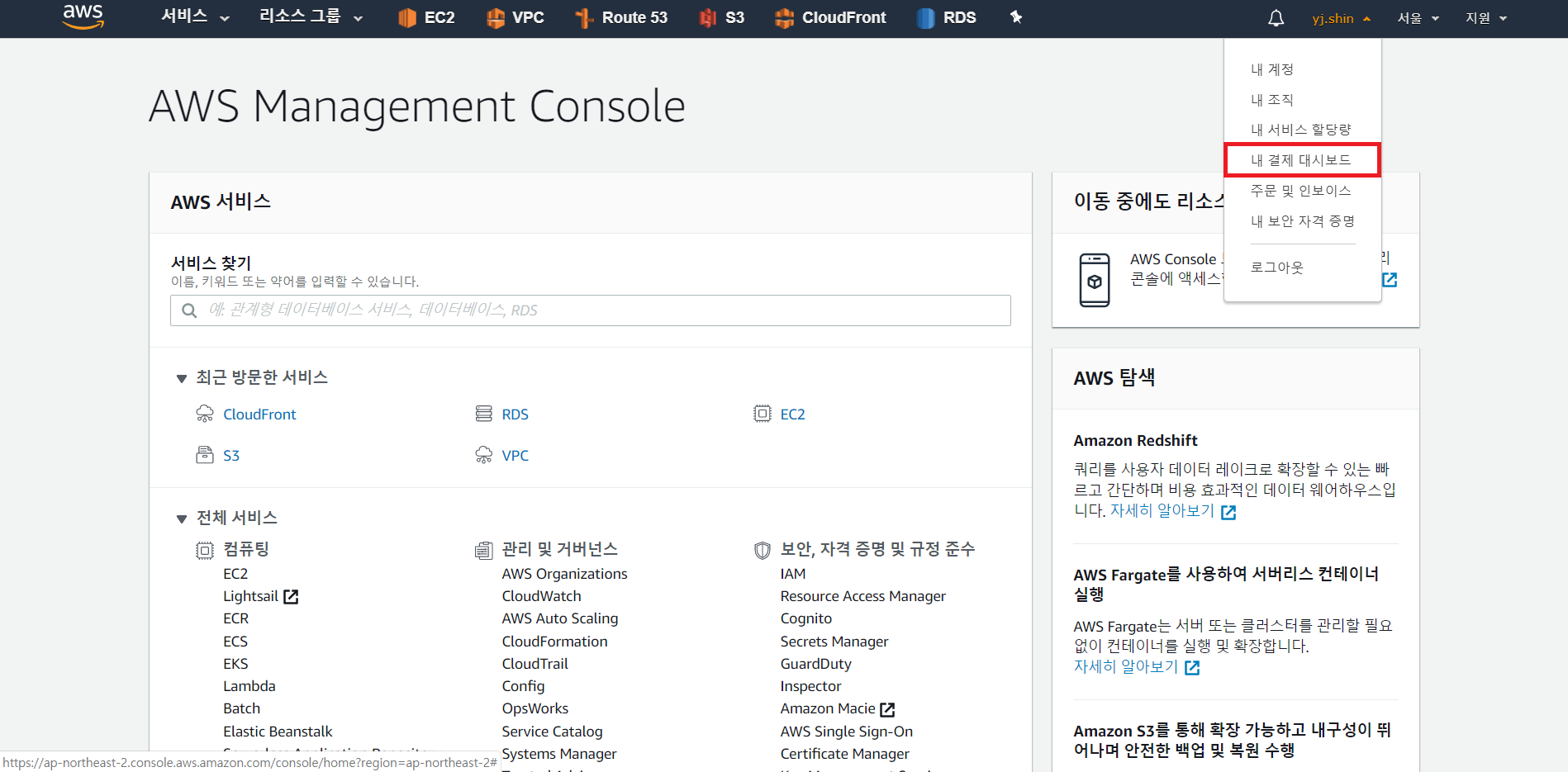Open Route 53 shortcut in navbar
The width and height of the screenshot is (1568, 772).
click(x=621, y=18)
